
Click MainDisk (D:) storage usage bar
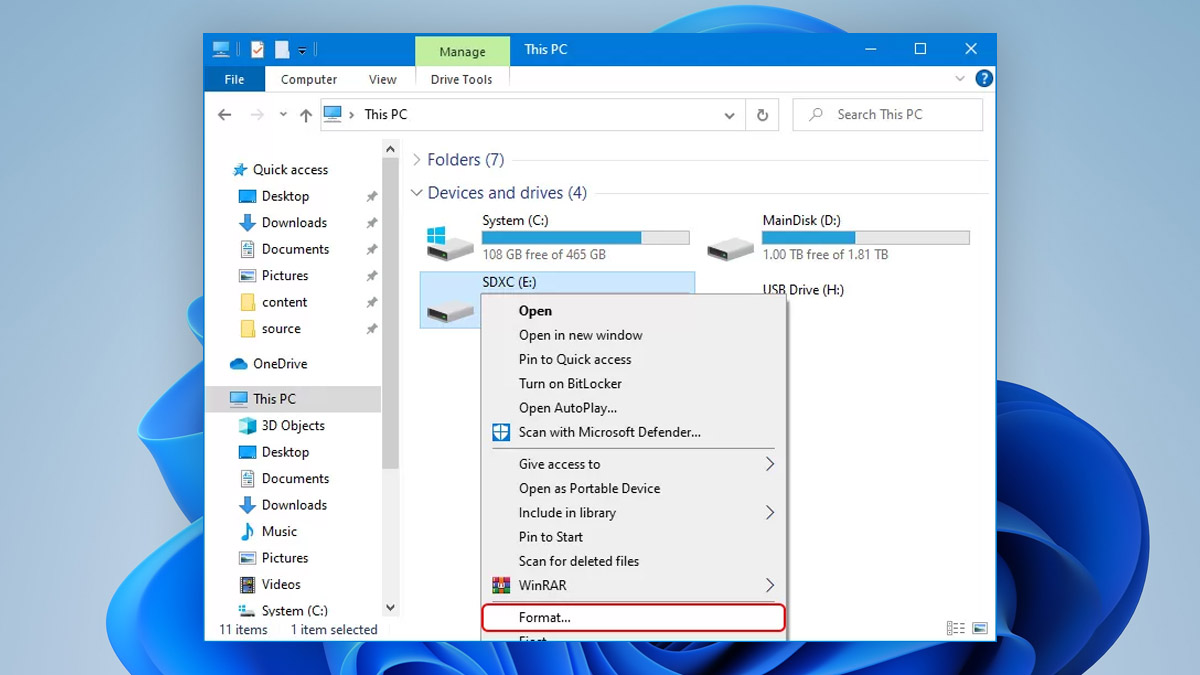click(x=865, y=238)
